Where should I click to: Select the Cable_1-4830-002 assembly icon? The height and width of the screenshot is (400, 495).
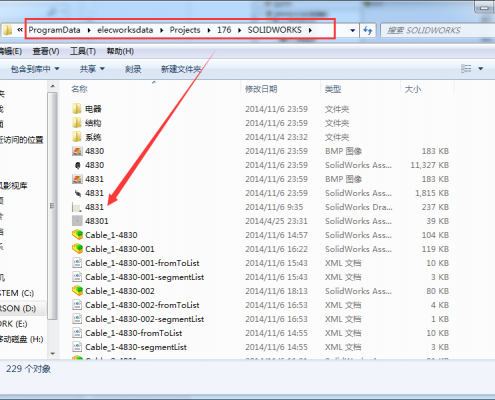(77, 291)
